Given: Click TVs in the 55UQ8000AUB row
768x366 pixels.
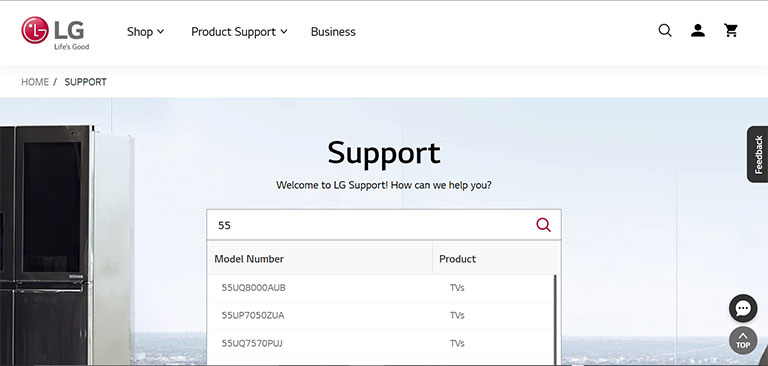Looking at the screenshot, I should point(457,288).
